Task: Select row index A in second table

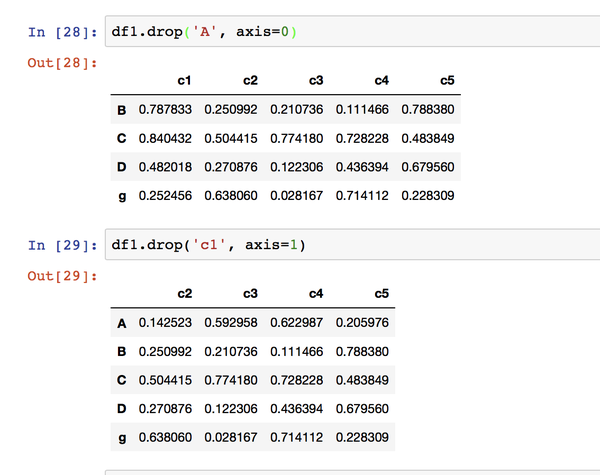Action: point(122,322)
